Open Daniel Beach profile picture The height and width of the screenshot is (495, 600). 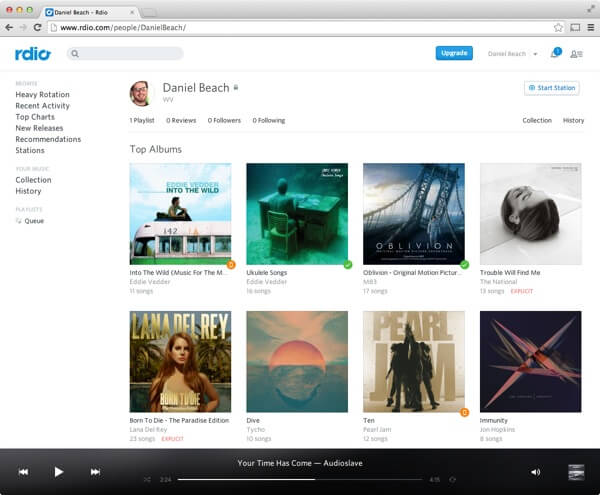[x=141, y=93]
